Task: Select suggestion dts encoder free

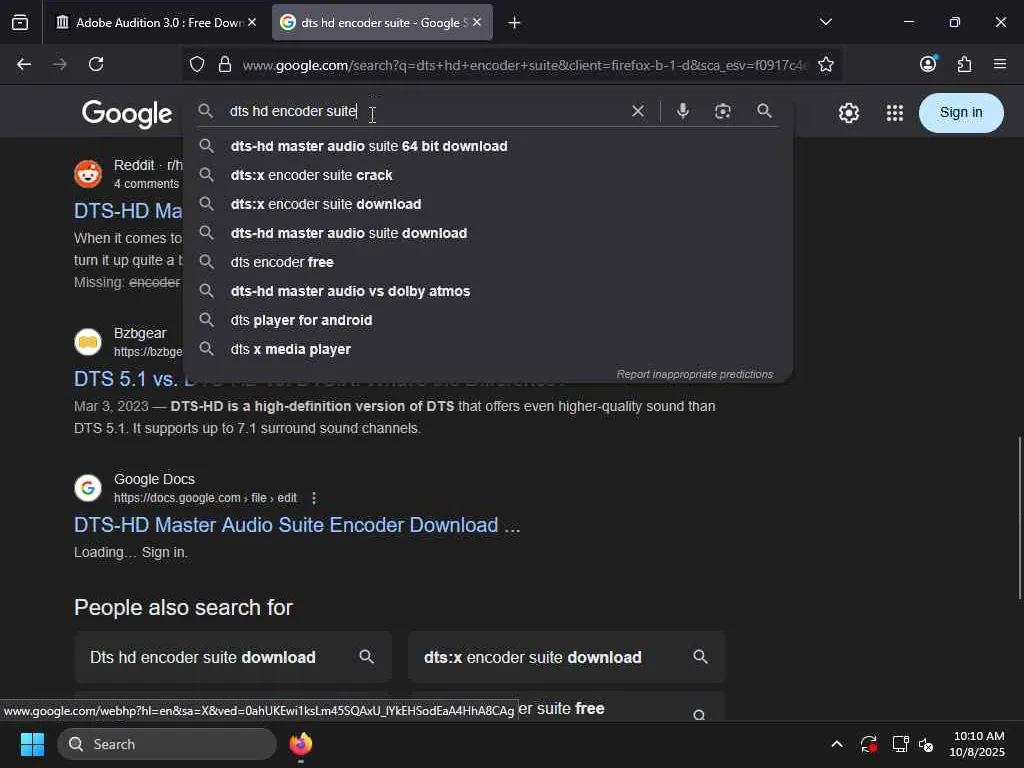Action: click(488, 262)
